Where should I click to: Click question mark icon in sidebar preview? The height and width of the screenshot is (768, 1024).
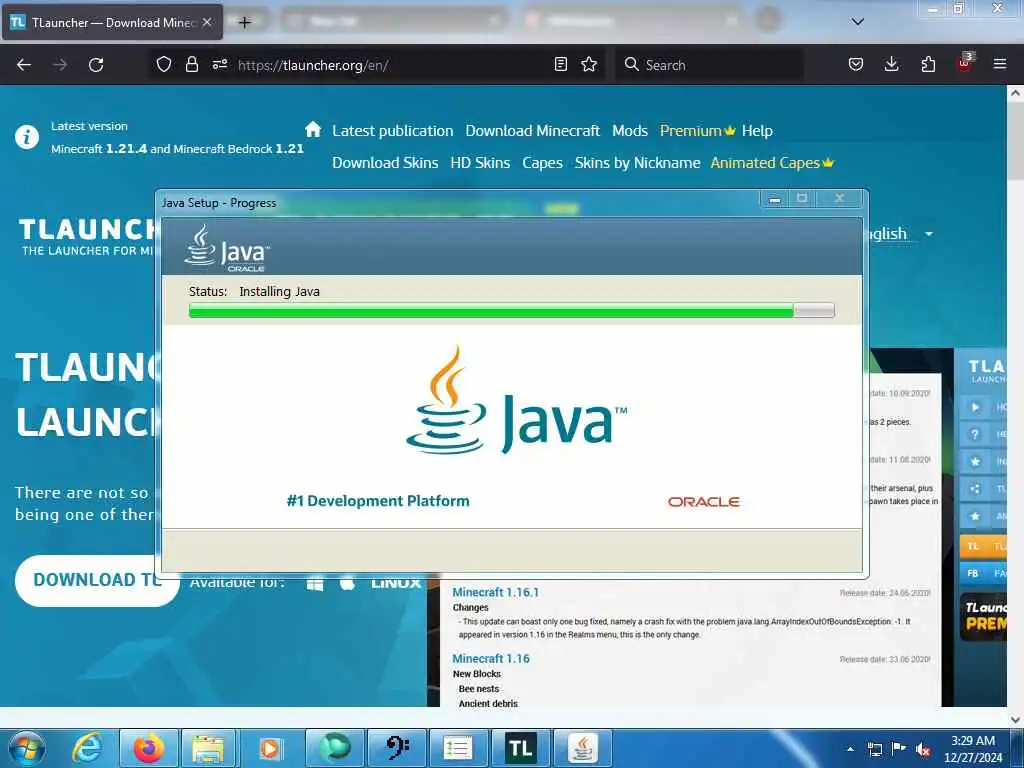coord(975,434)
